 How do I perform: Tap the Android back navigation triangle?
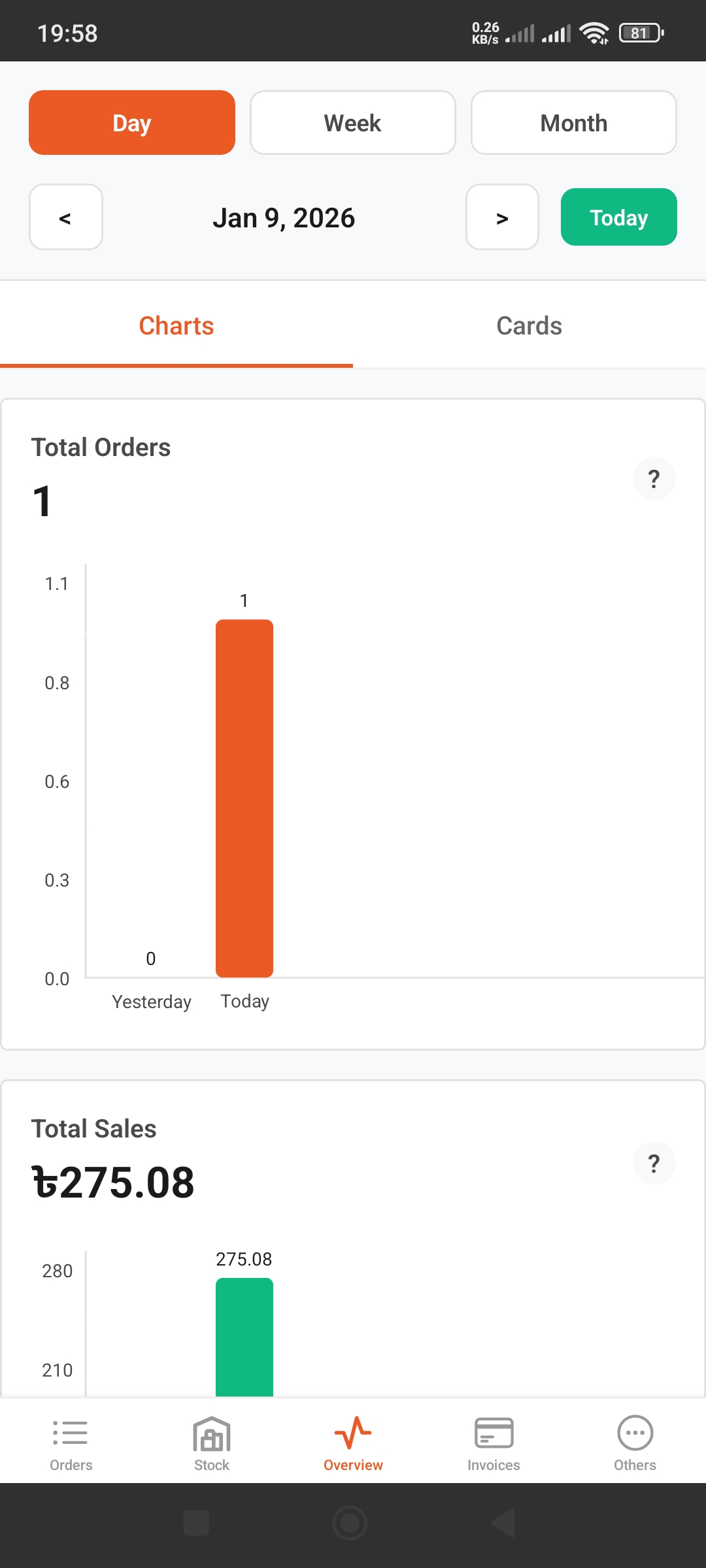tap(502, 1523)
